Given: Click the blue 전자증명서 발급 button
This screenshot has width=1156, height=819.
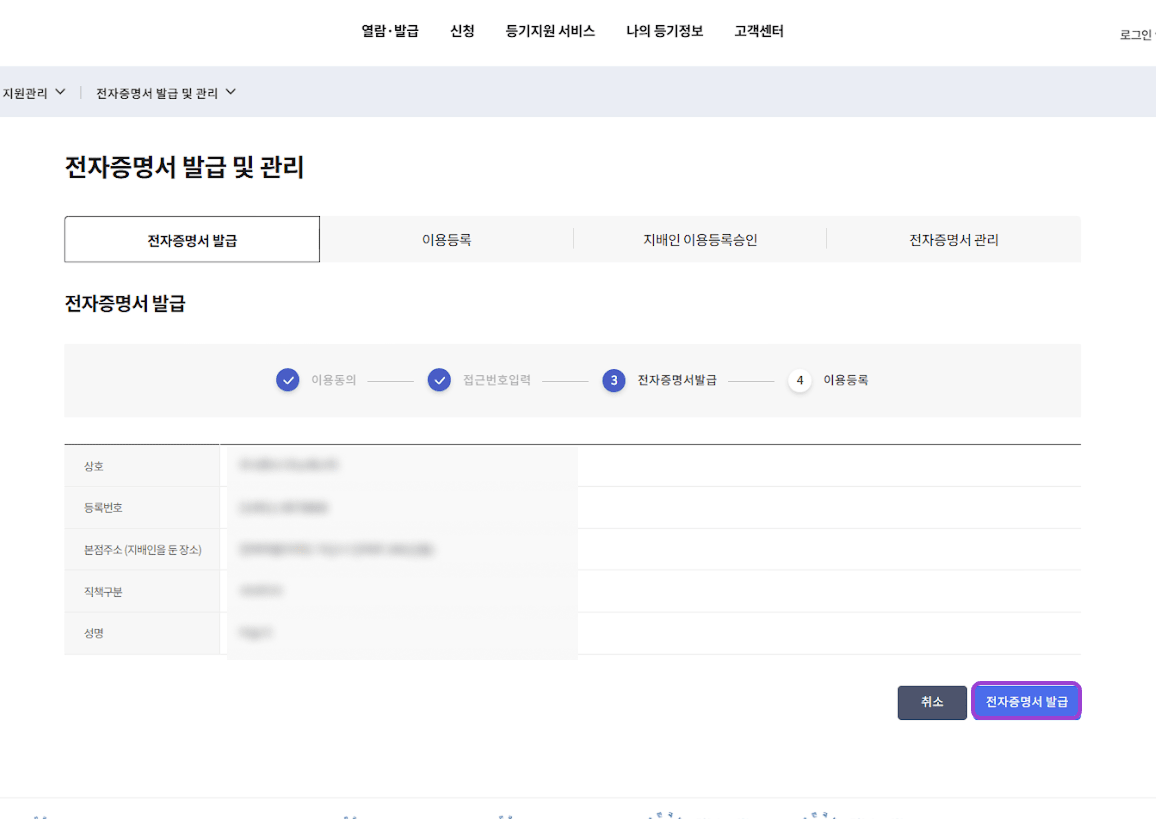Looking at the screenshot, I should (1026, 702).
